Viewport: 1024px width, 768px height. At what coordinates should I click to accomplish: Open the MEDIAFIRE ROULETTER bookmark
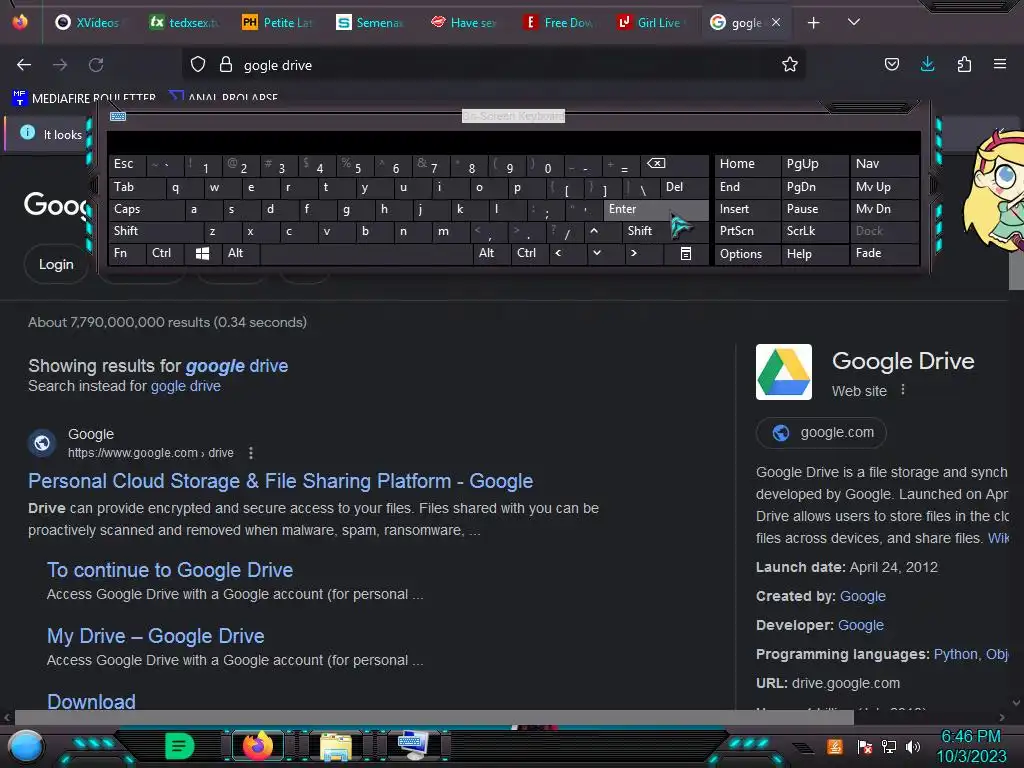pyautogui.click(x=84, y=98)
